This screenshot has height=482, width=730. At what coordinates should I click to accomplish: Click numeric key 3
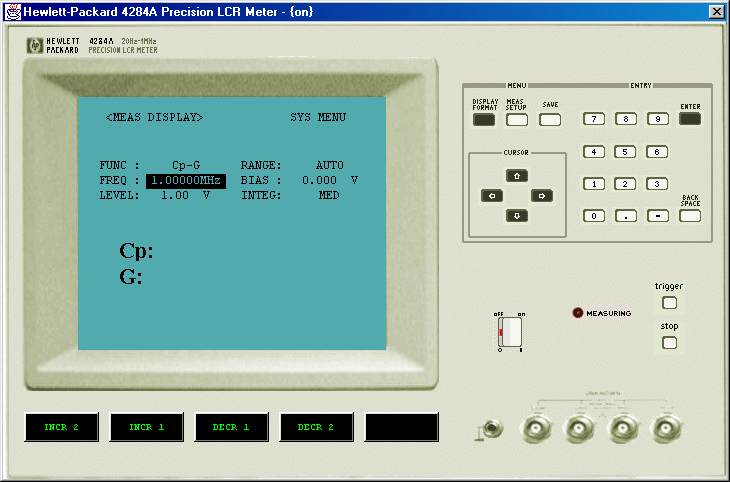click(657, 183)
